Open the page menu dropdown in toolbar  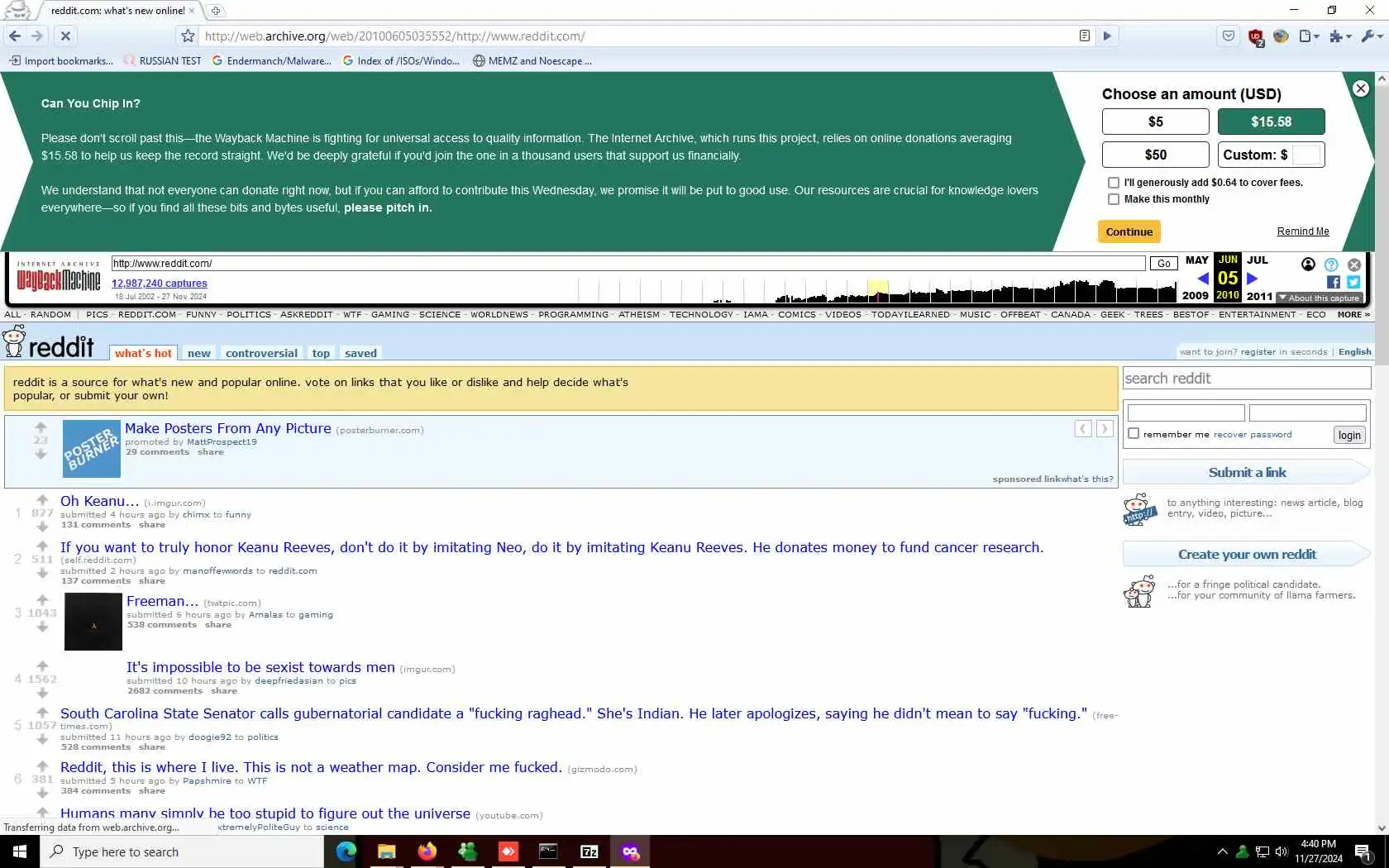[x=1309, y=36]
